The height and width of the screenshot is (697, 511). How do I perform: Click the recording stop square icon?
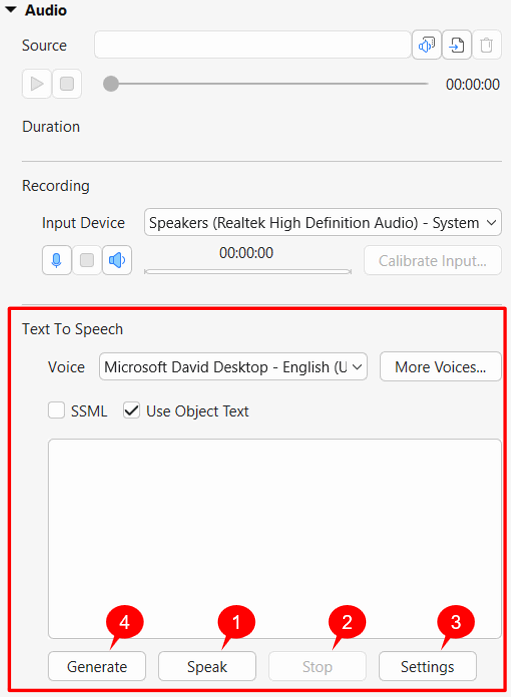(87, 260)
